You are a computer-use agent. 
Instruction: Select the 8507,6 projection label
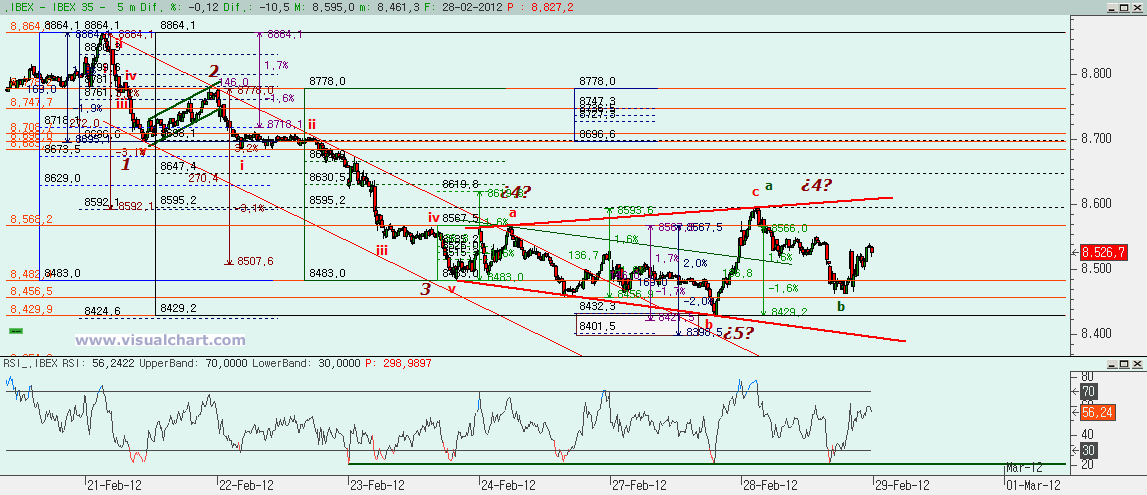(255, 261)
